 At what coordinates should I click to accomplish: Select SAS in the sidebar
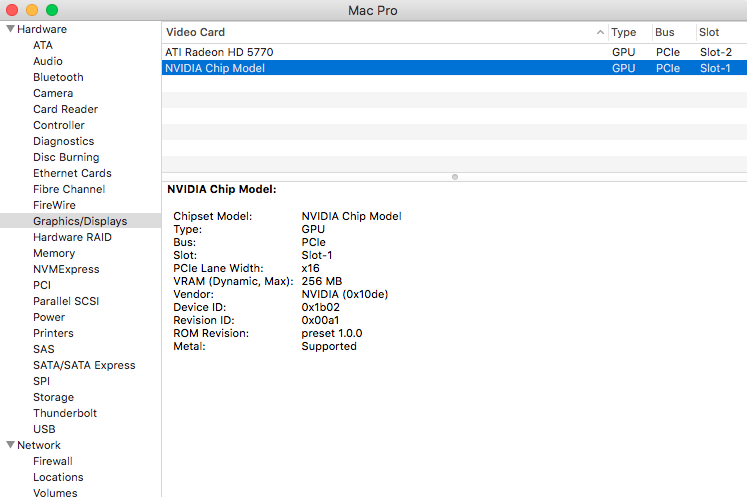[x=44, y=349]
